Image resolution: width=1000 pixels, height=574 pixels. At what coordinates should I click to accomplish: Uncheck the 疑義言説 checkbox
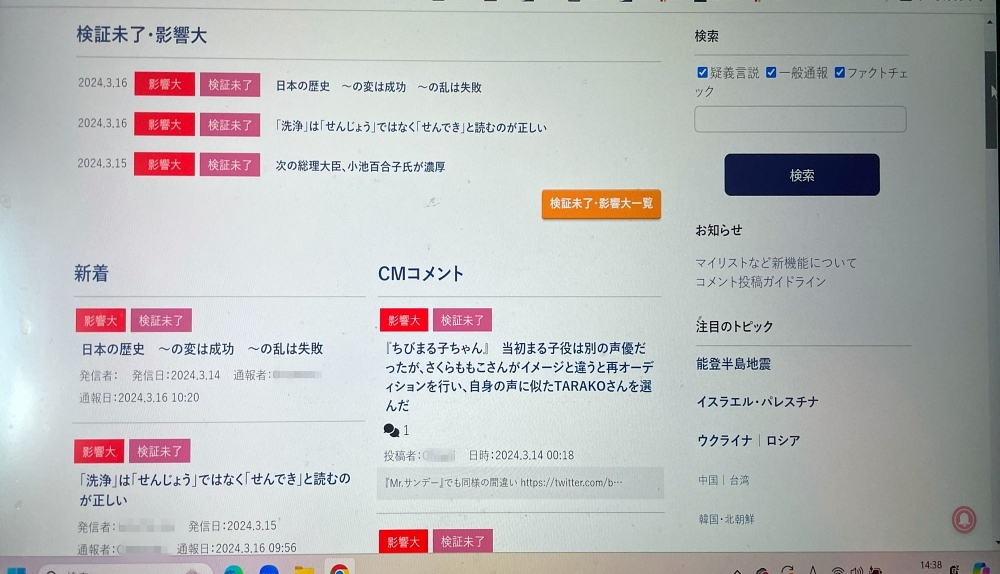[x=702, y=73]
